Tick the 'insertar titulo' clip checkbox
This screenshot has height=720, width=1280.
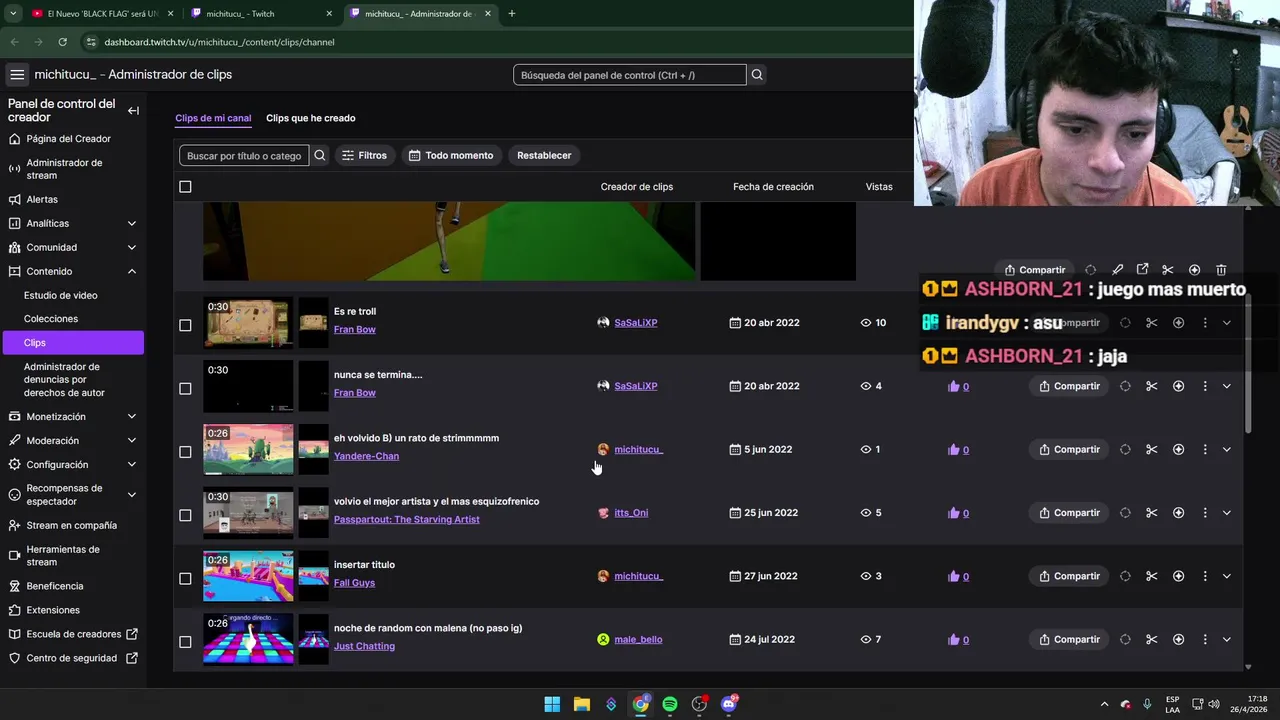[185, 578]
